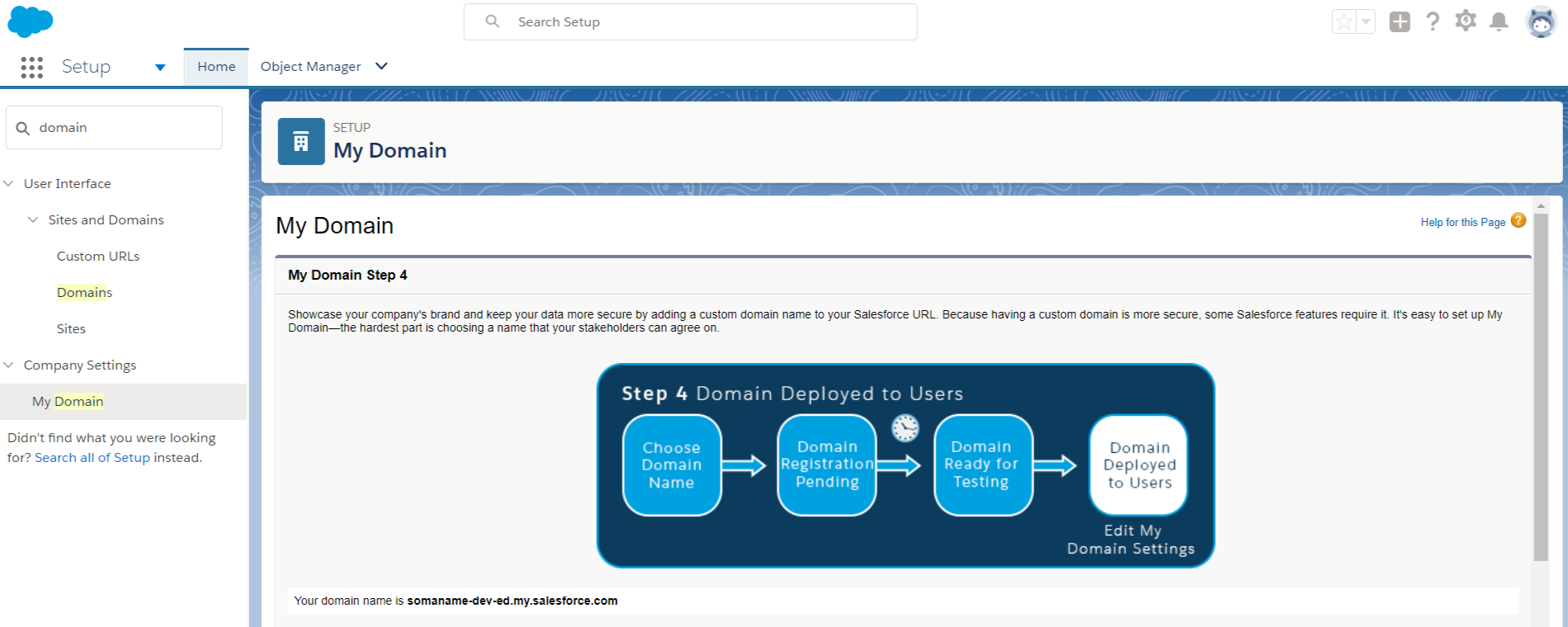Click the clock icon in domain diagram

point(905,427)
